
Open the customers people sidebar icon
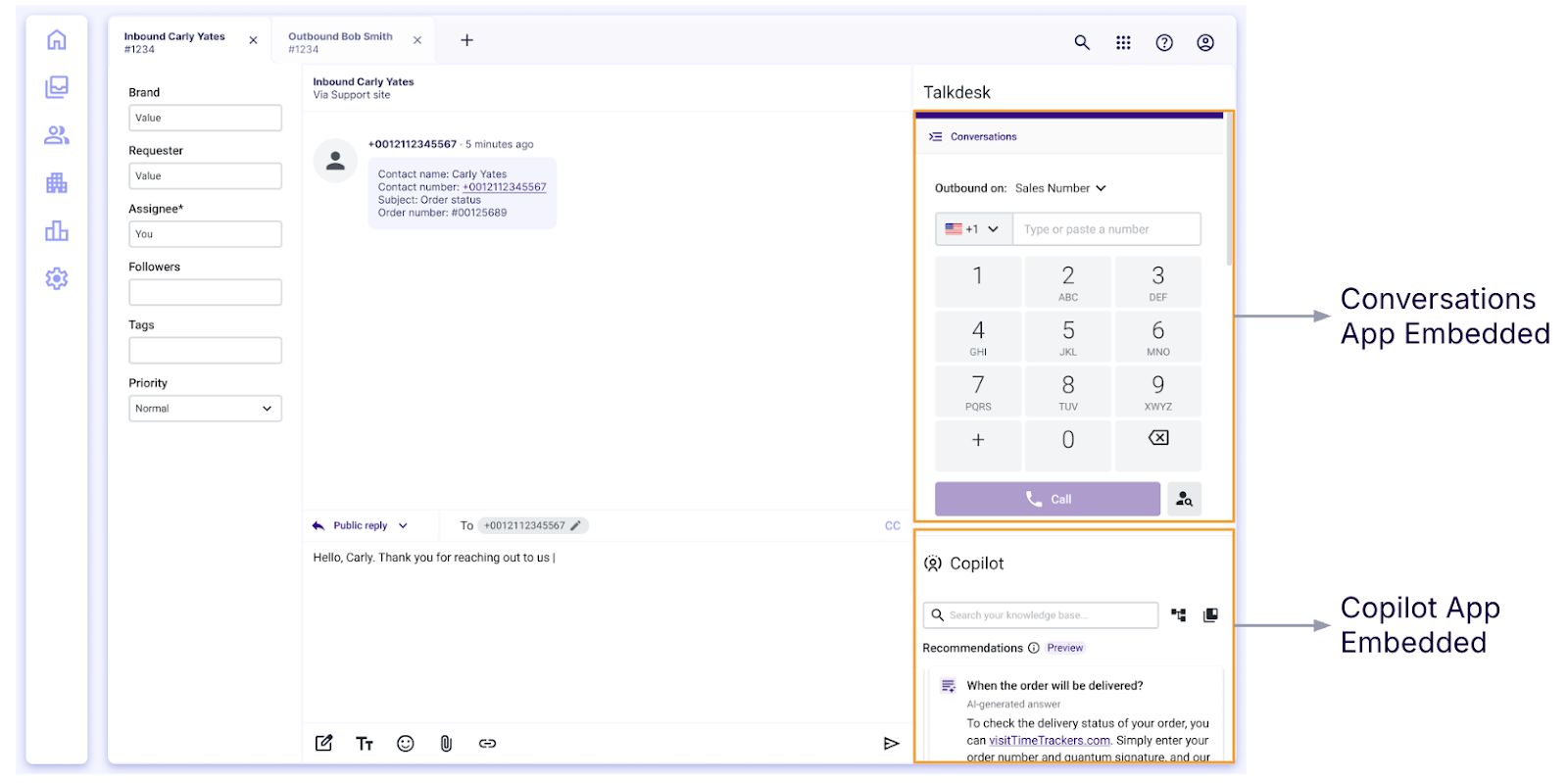57,135
